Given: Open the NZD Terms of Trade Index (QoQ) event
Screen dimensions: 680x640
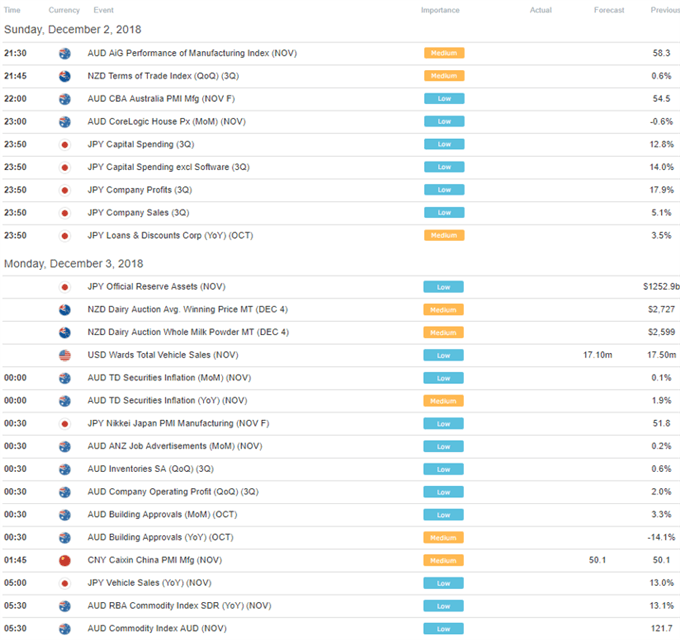Looking at the screenshot, I should pos(163,76).
